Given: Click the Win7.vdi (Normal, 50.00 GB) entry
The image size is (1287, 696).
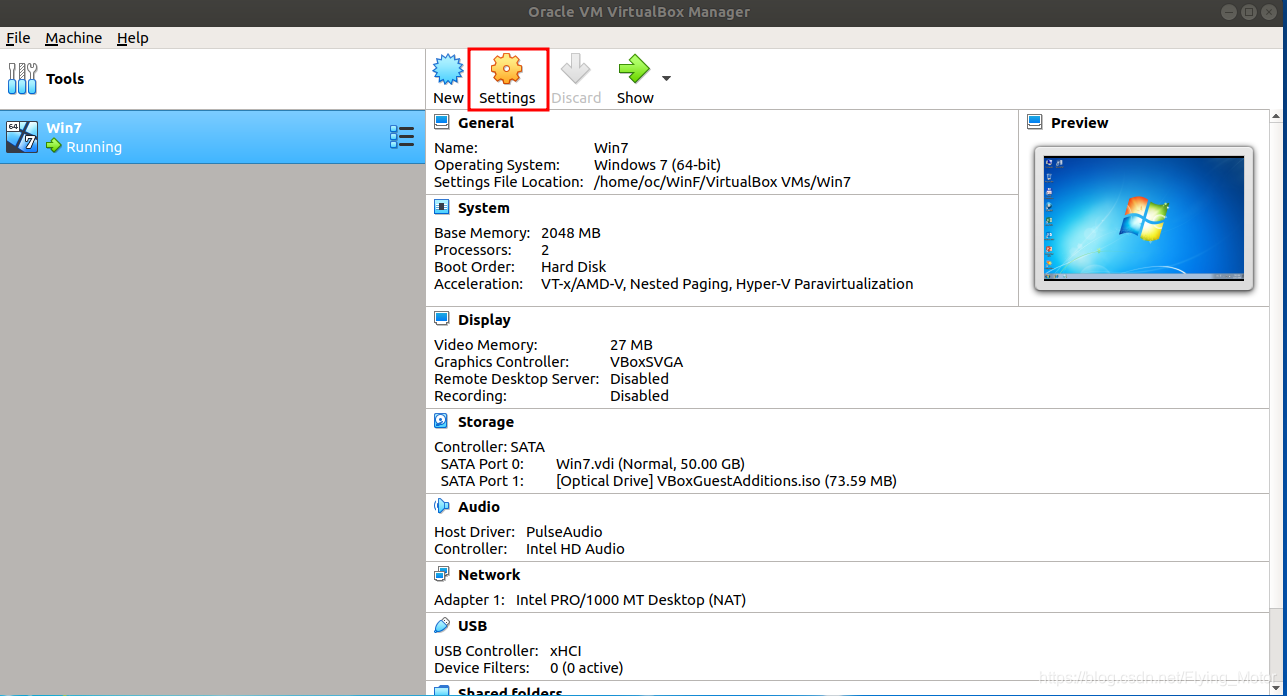Looking at the screenshot, I should pos(650,464).
